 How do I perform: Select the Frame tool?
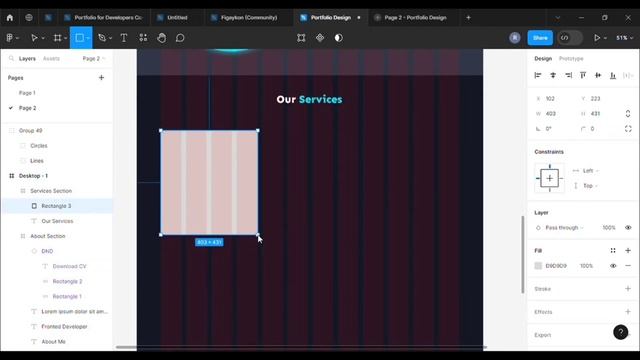(58, 38)
